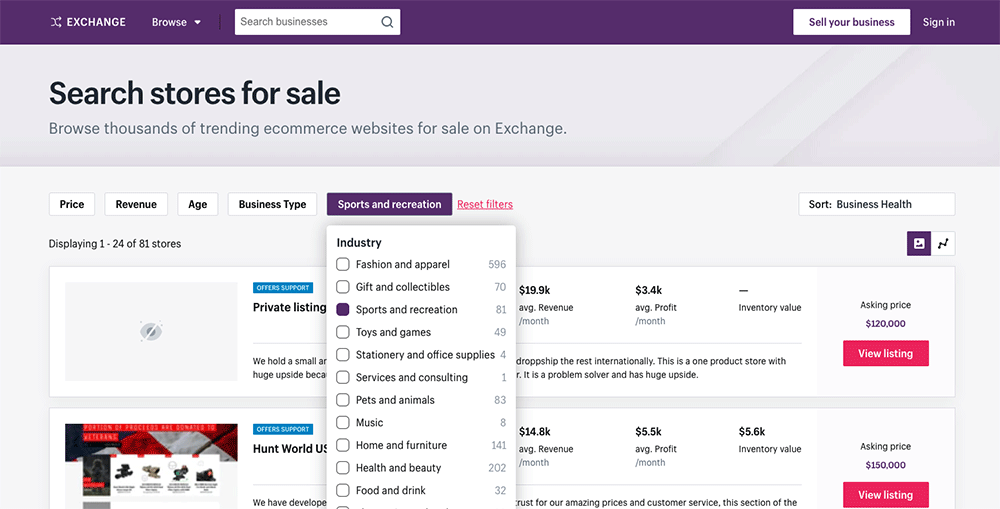The height and width of the screenshot is (509, 1000).
Task: Switch to chart view icon
Action: 943,243
